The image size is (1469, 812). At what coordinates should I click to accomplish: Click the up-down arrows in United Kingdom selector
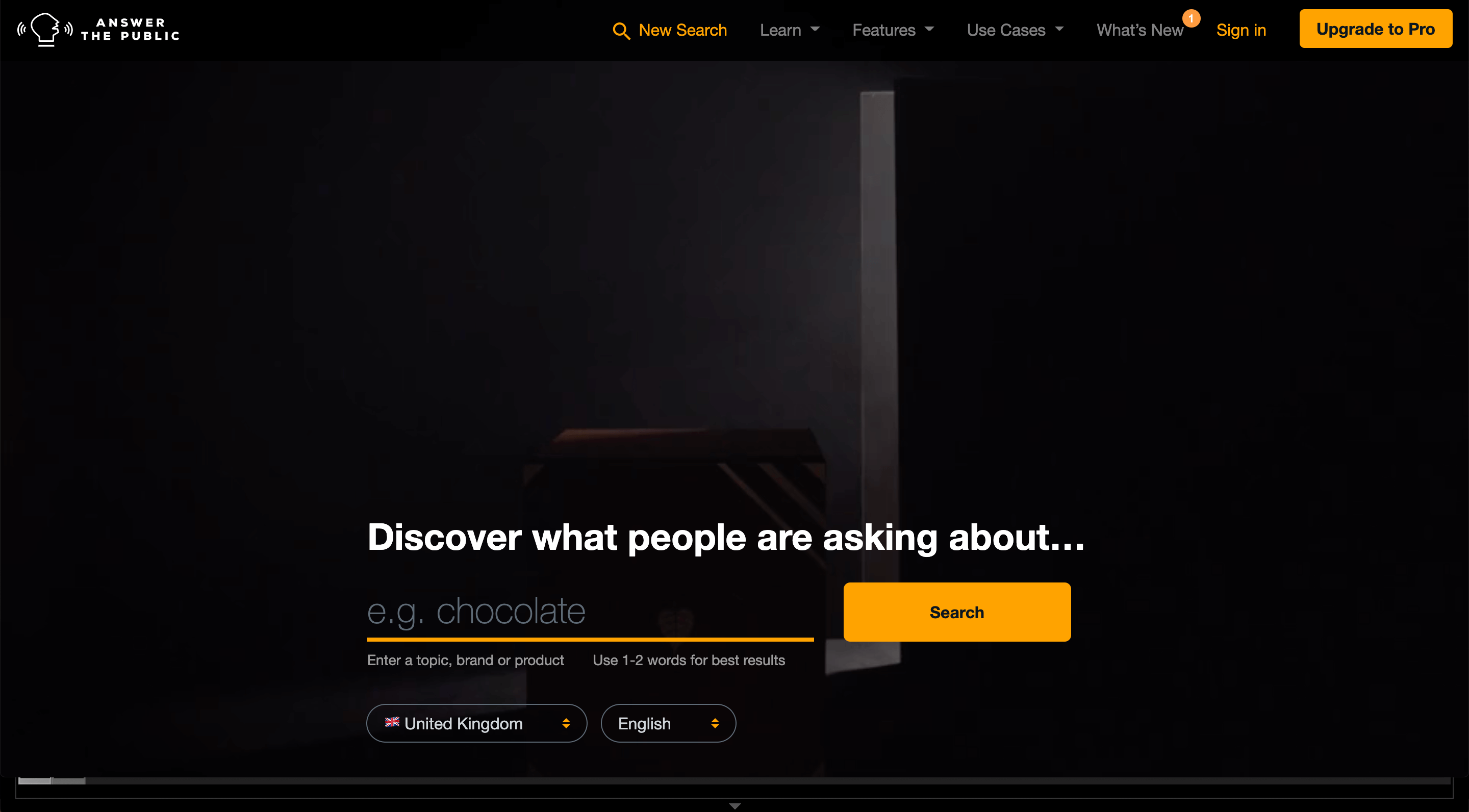[x=566, y=723]
